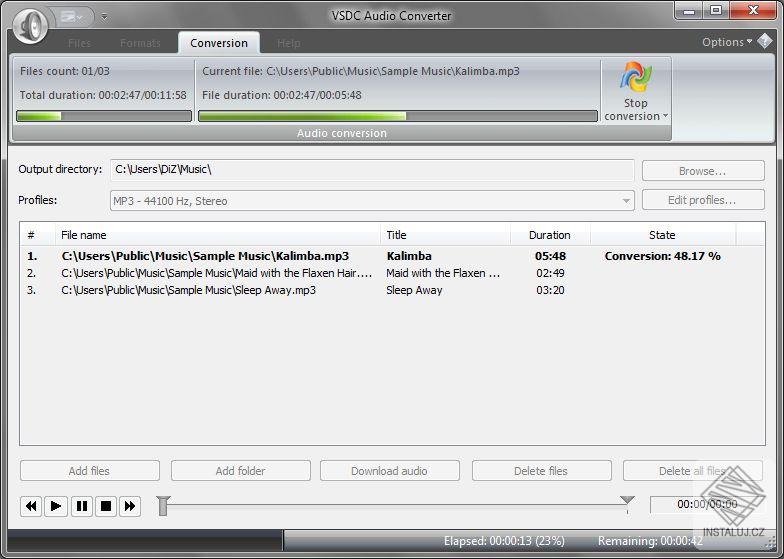Click the State column header

pyautogui.click(x=662, y=235)
